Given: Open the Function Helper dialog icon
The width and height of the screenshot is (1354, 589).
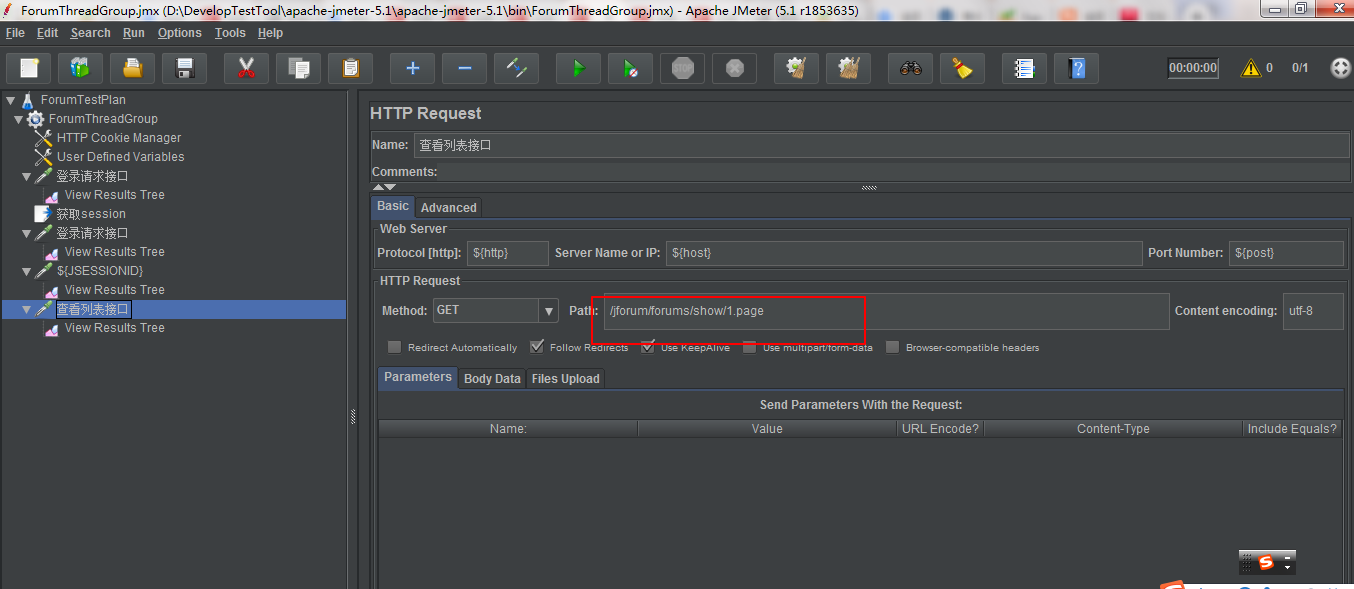Looking at the screenshot, I should tap(1024, 68).
